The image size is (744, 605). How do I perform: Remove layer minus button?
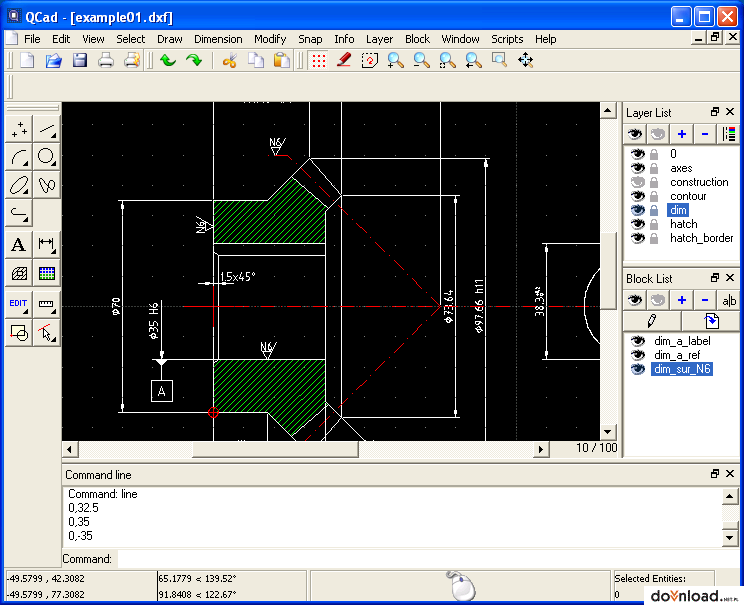[x=705, y=134]
